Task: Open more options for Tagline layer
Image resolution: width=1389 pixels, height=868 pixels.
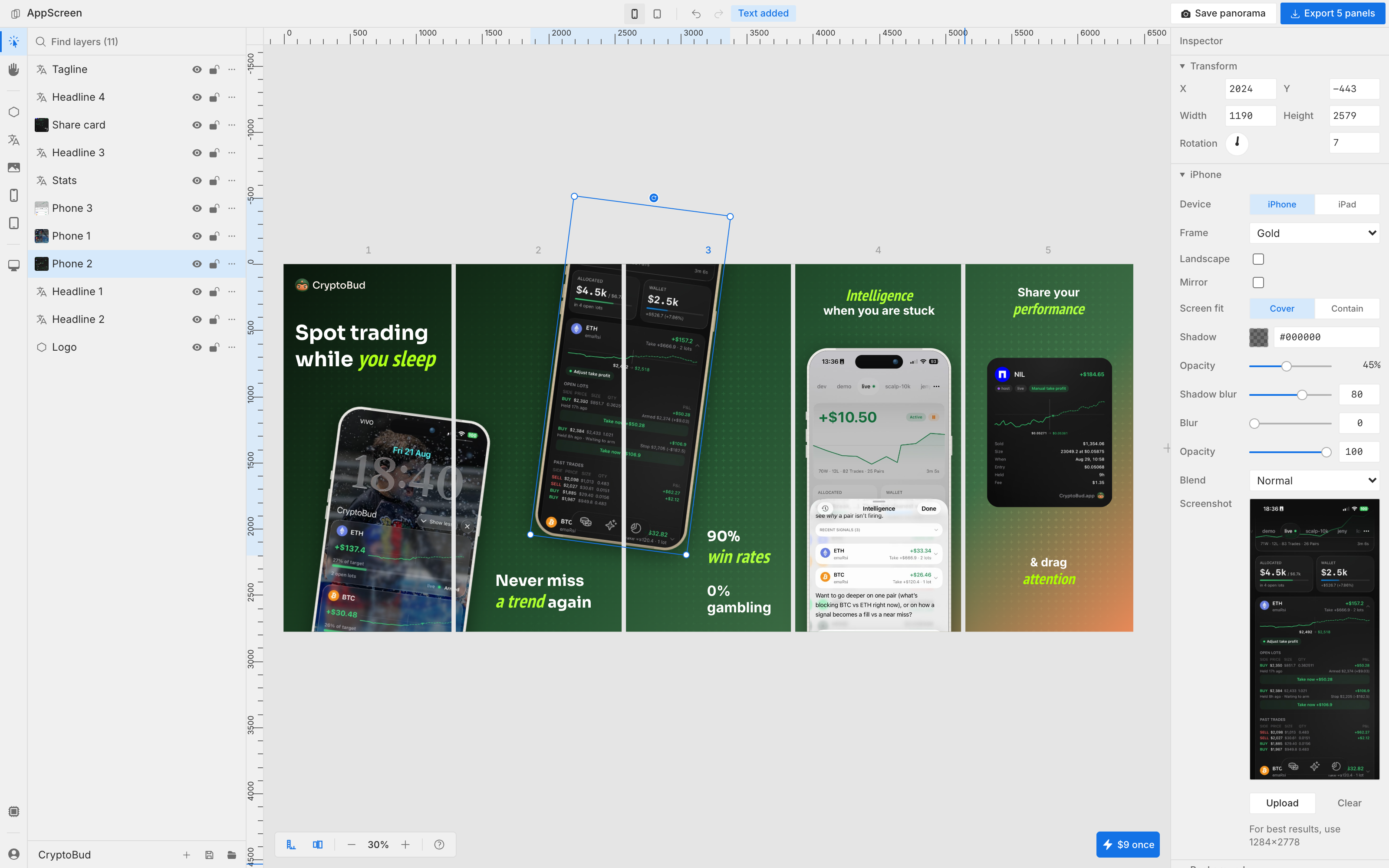Action: 232,69
